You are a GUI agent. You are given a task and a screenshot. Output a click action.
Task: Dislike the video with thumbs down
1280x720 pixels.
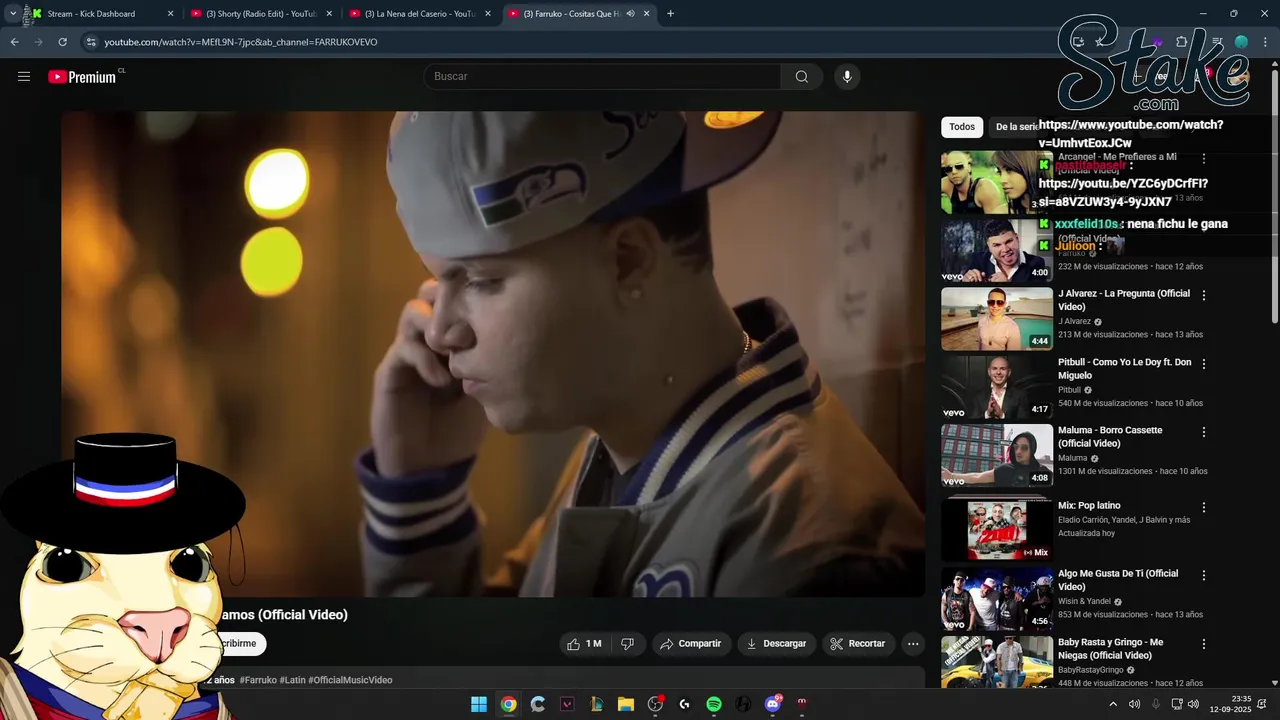[x=628, y=644]
